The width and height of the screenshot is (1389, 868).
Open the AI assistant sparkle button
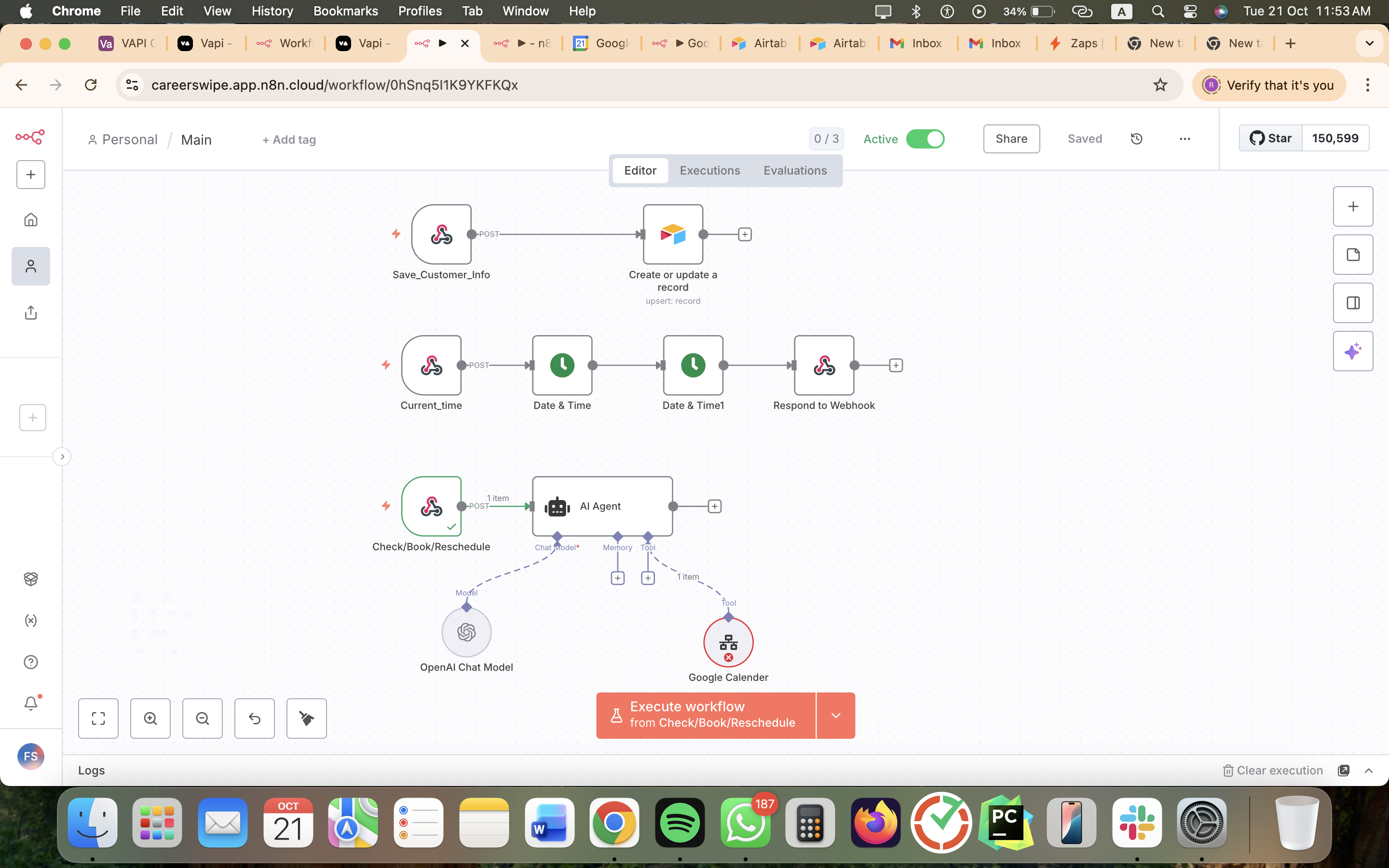[1352, 352]
